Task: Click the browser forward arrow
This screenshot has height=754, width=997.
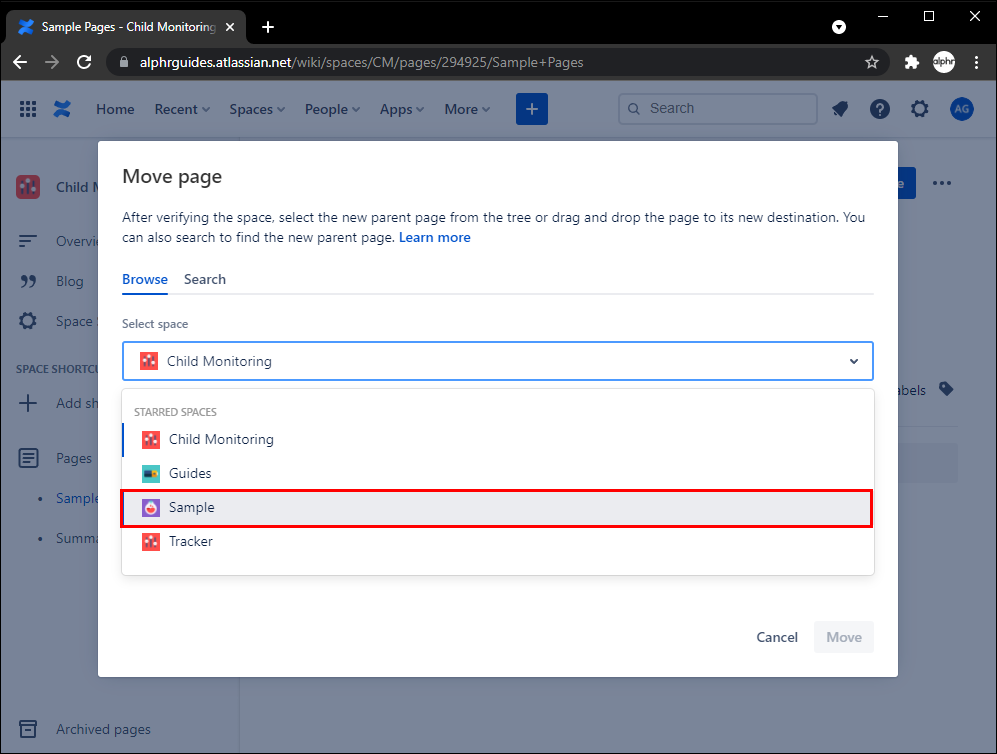Action: [x=52, y=62]
